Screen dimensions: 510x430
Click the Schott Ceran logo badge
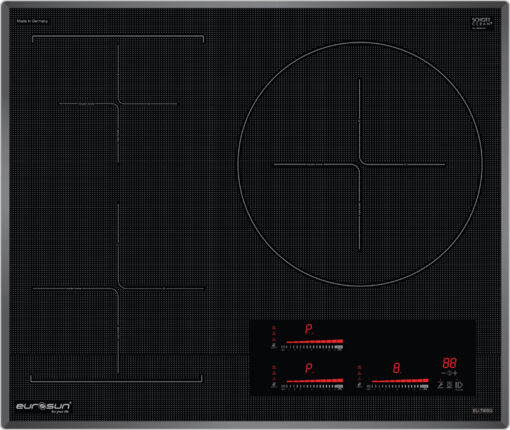(x=482, y=23)
